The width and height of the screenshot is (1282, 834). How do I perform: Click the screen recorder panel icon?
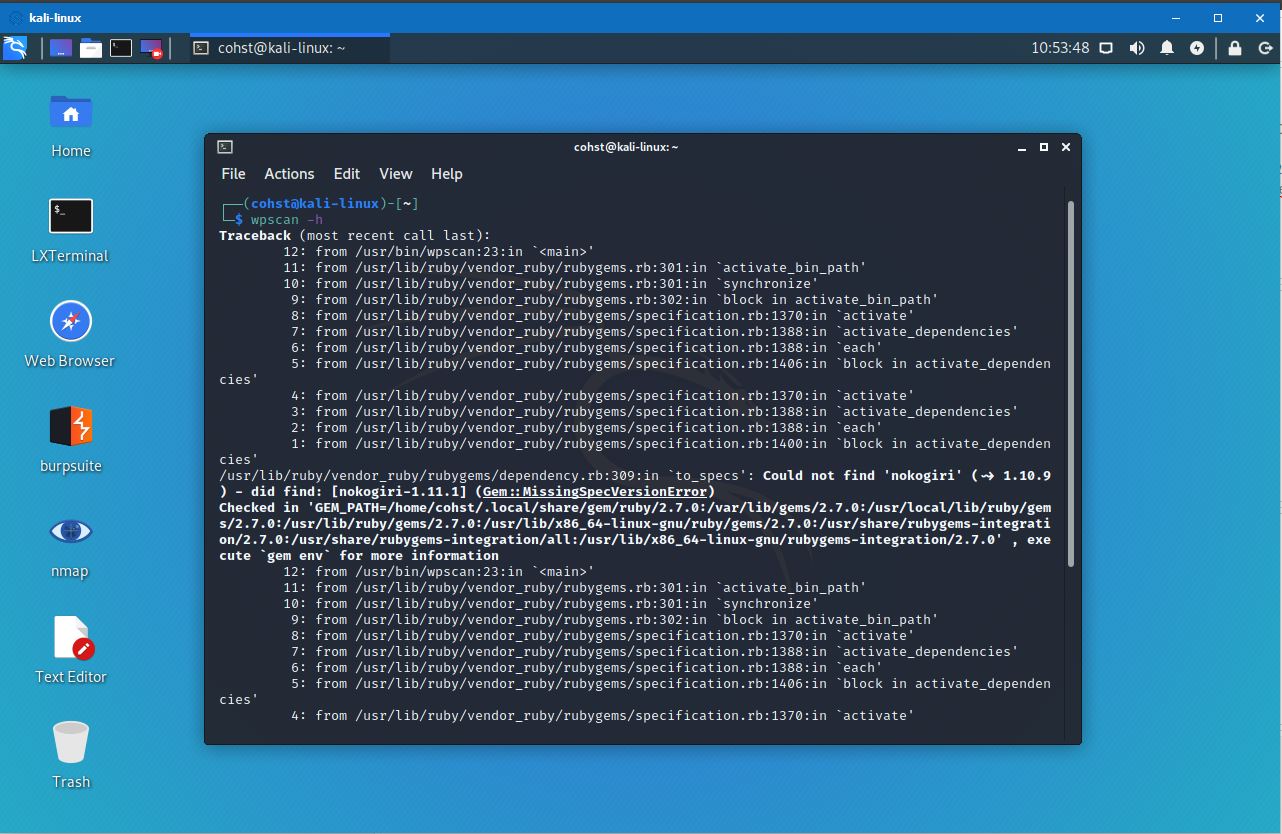[151, 48]
